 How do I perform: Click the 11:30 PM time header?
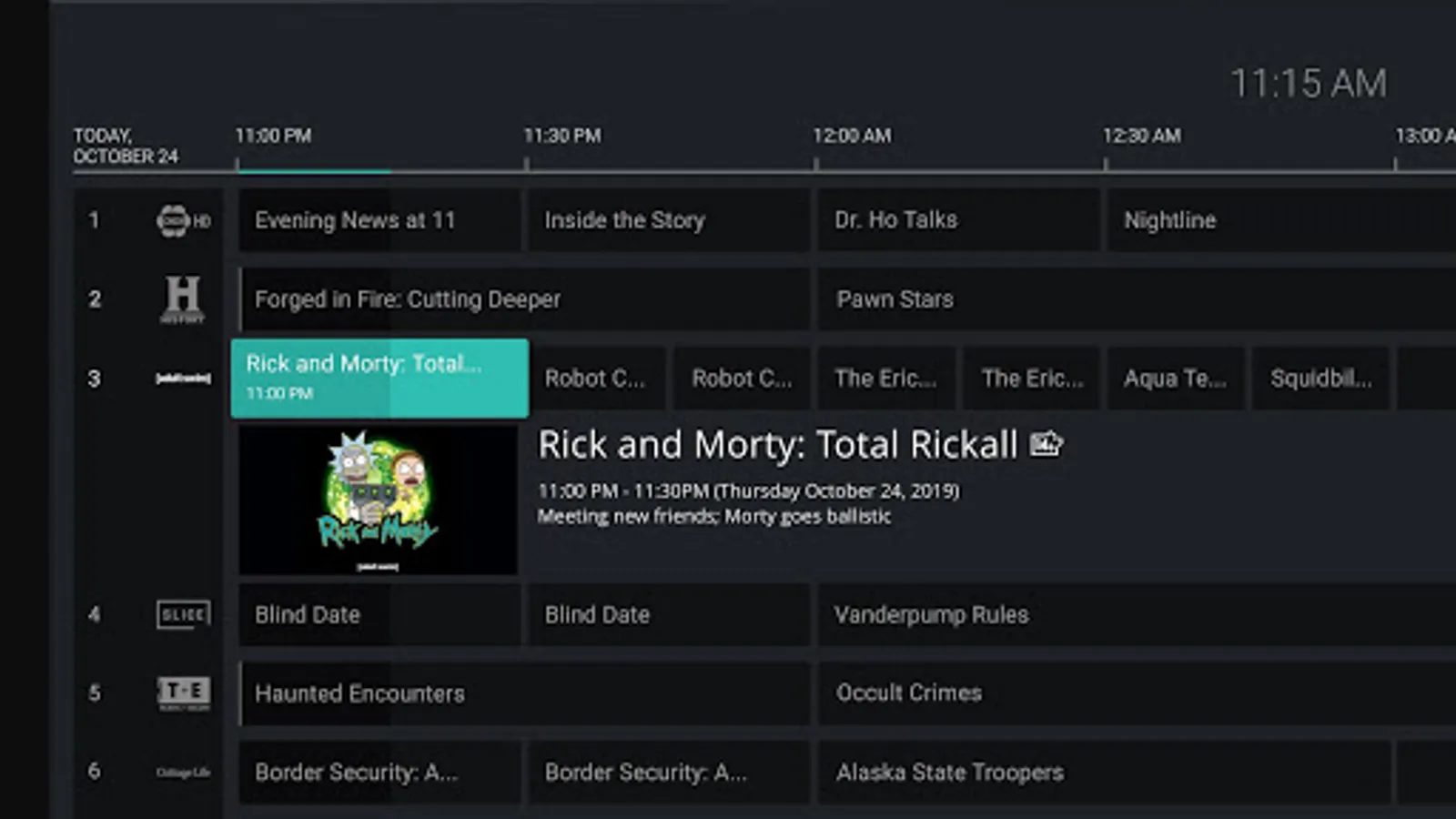(x=562, y=136)
